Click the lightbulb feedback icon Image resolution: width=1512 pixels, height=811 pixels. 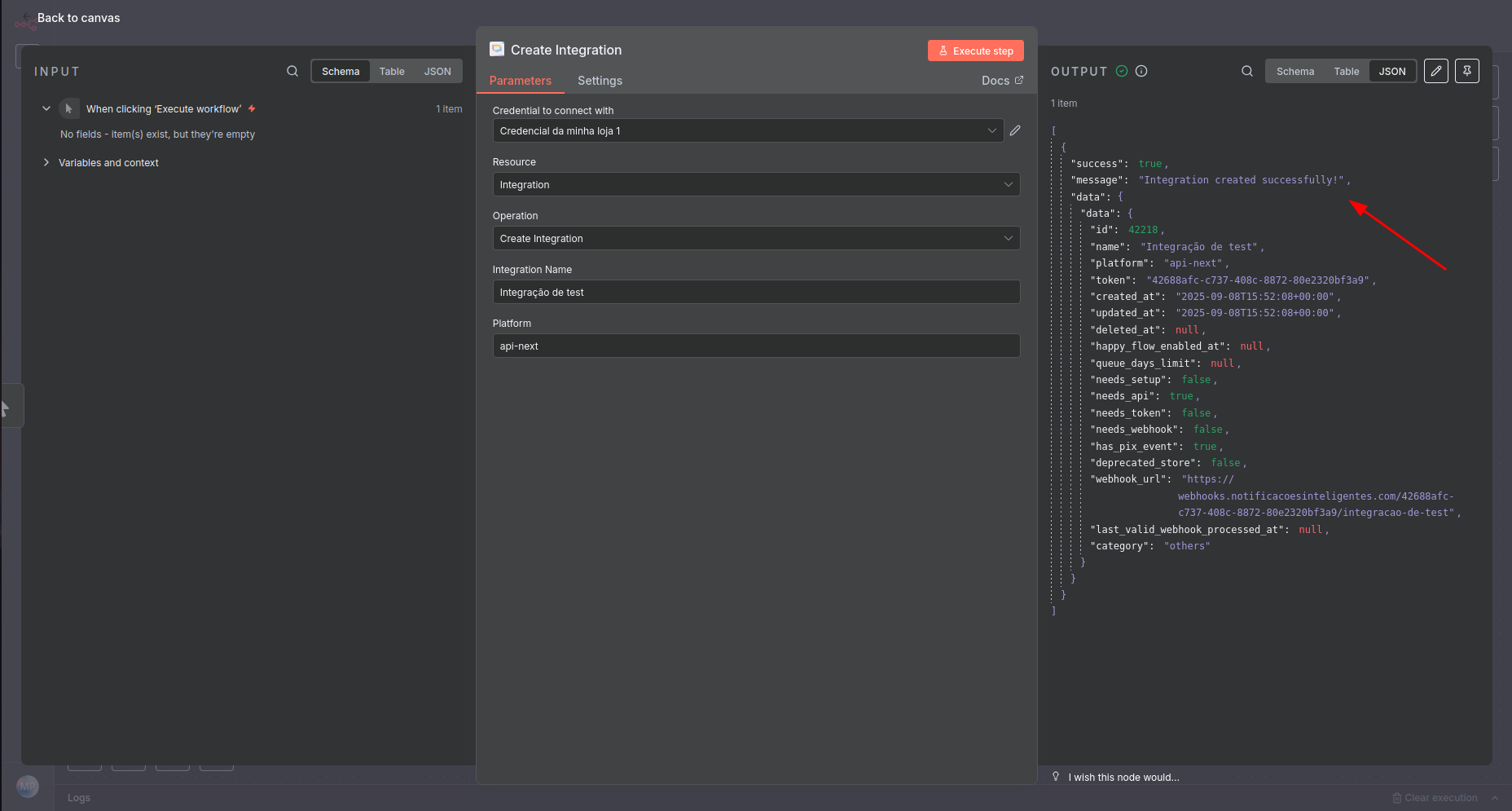[1056, 777]
